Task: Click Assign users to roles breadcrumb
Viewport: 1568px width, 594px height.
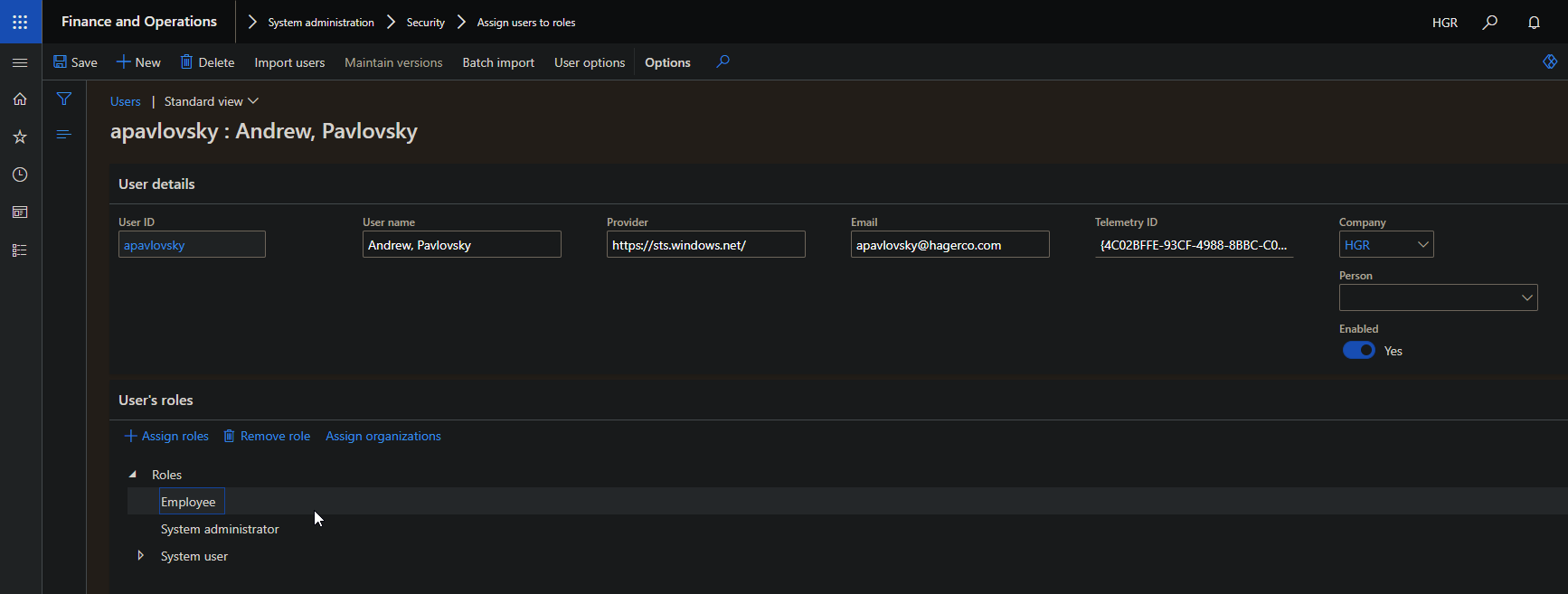Action: click(526, 23)
